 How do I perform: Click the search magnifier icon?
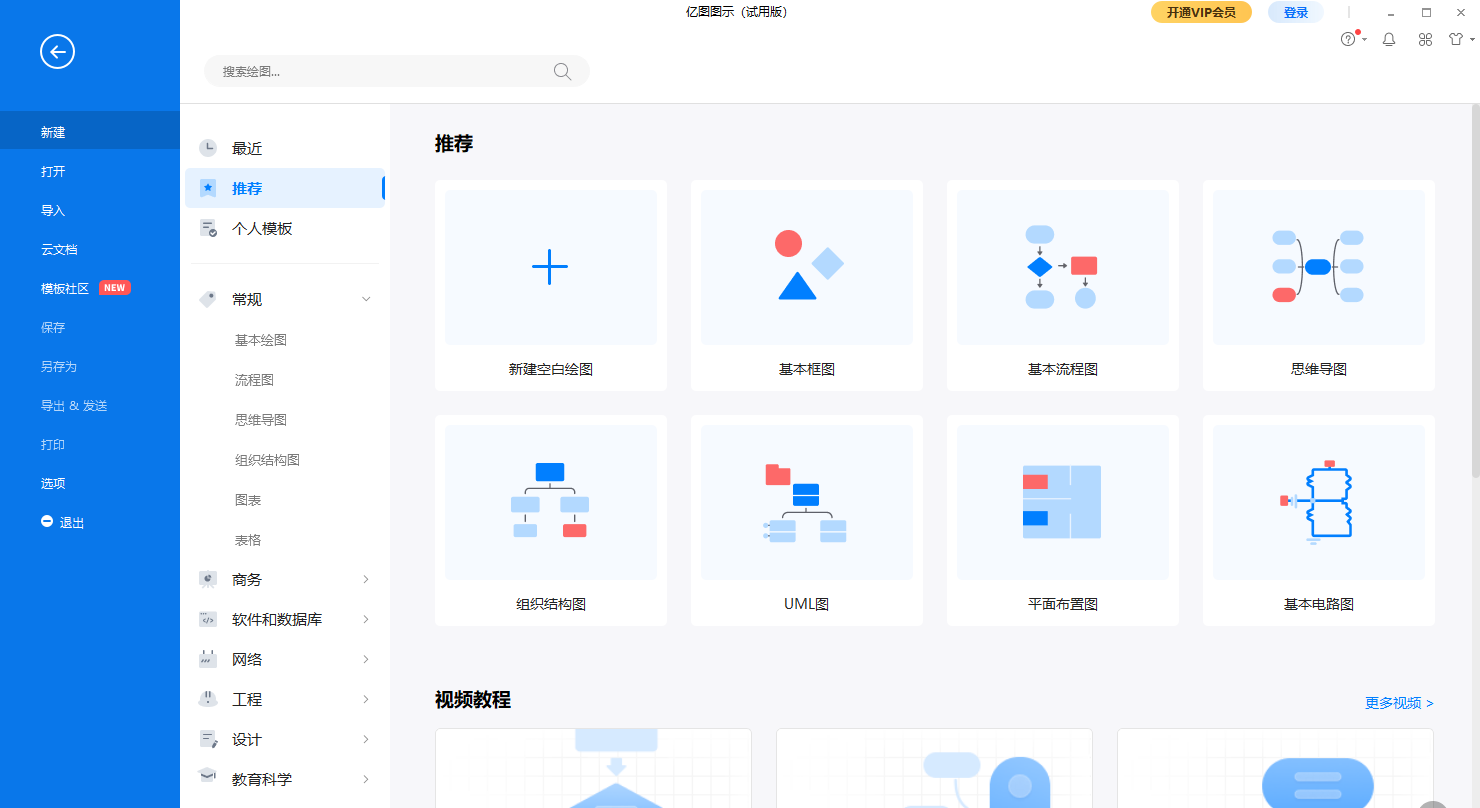561,71
